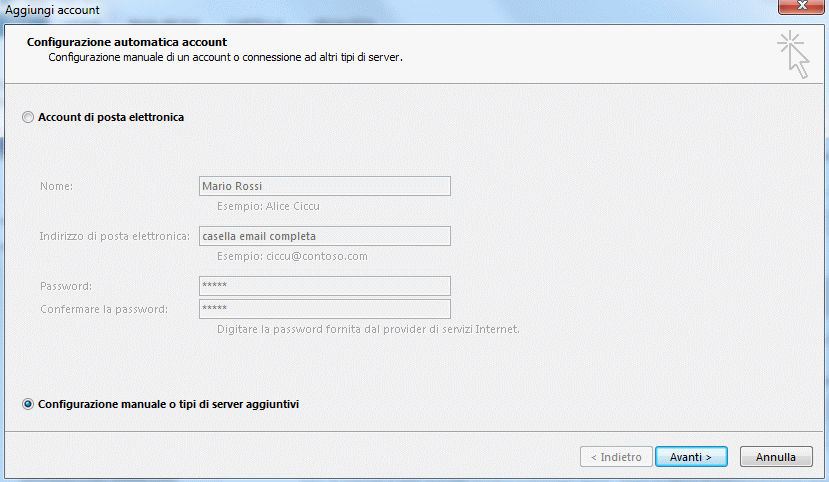Click the Nome field containing Mario Rossi

[x=324, y=186]
